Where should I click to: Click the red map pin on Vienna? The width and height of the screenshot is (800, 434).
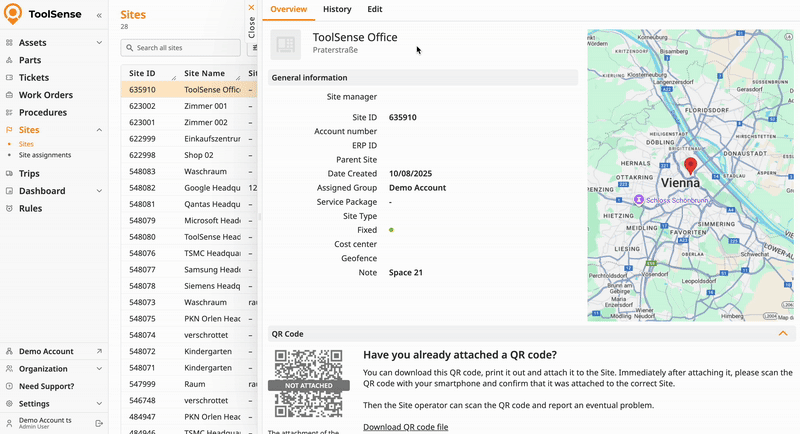pyautogui.click(x=690, y=166)
